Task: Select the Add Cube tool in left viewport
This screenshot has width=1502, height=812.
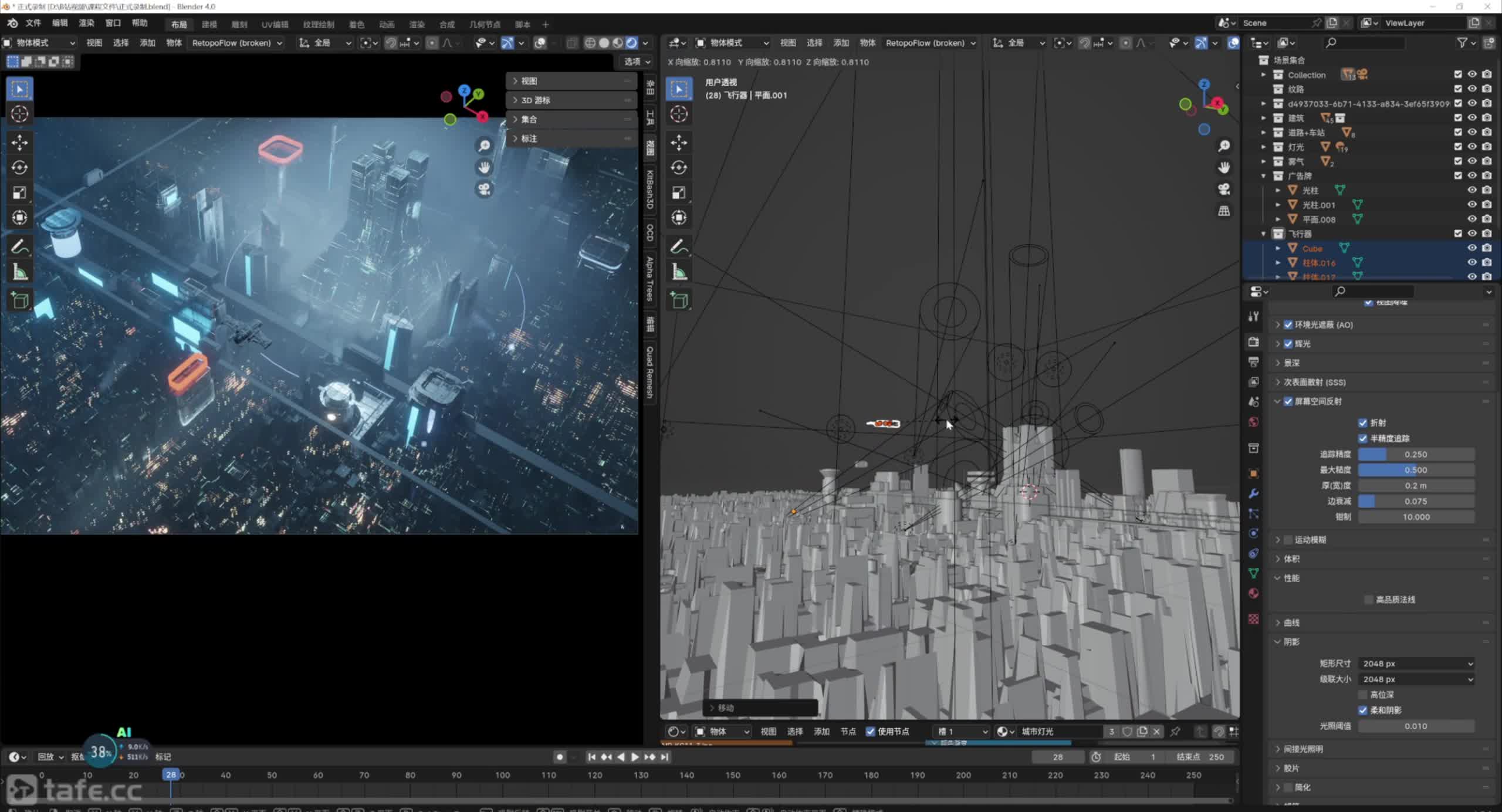Action: click(x=19, y=300)
